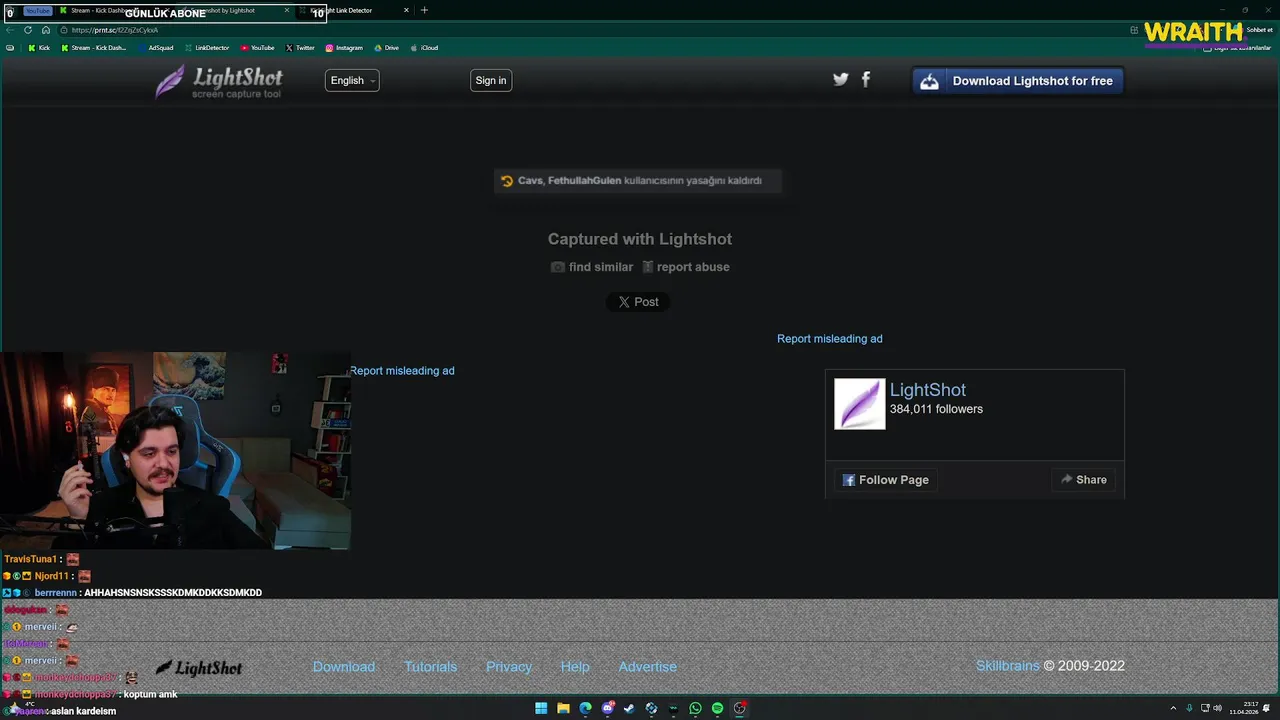Open the Instagram bookmark
This screenshot has height=720, width=1280.
click(344, 48)
